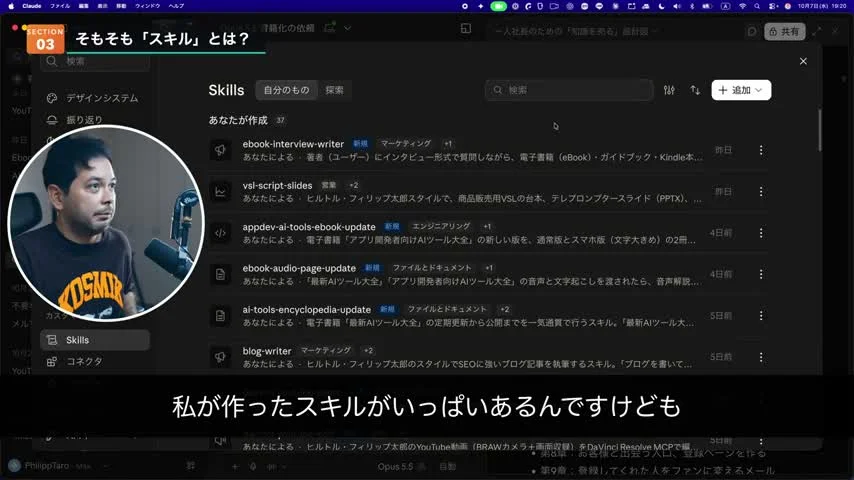Click the 共有 share button

tap(784, 32)
